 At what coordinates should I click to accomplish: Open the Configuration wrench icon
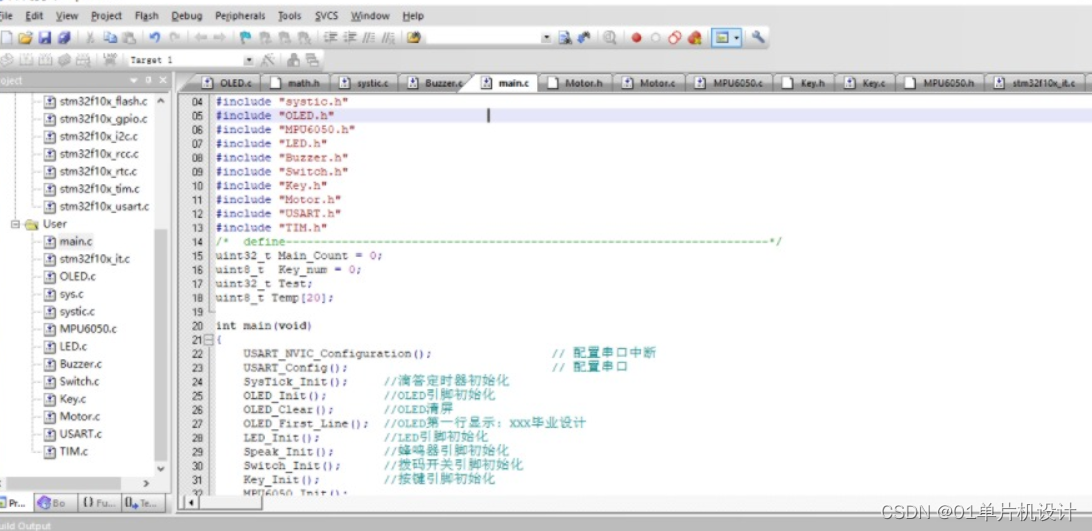(x=758, y=38)
